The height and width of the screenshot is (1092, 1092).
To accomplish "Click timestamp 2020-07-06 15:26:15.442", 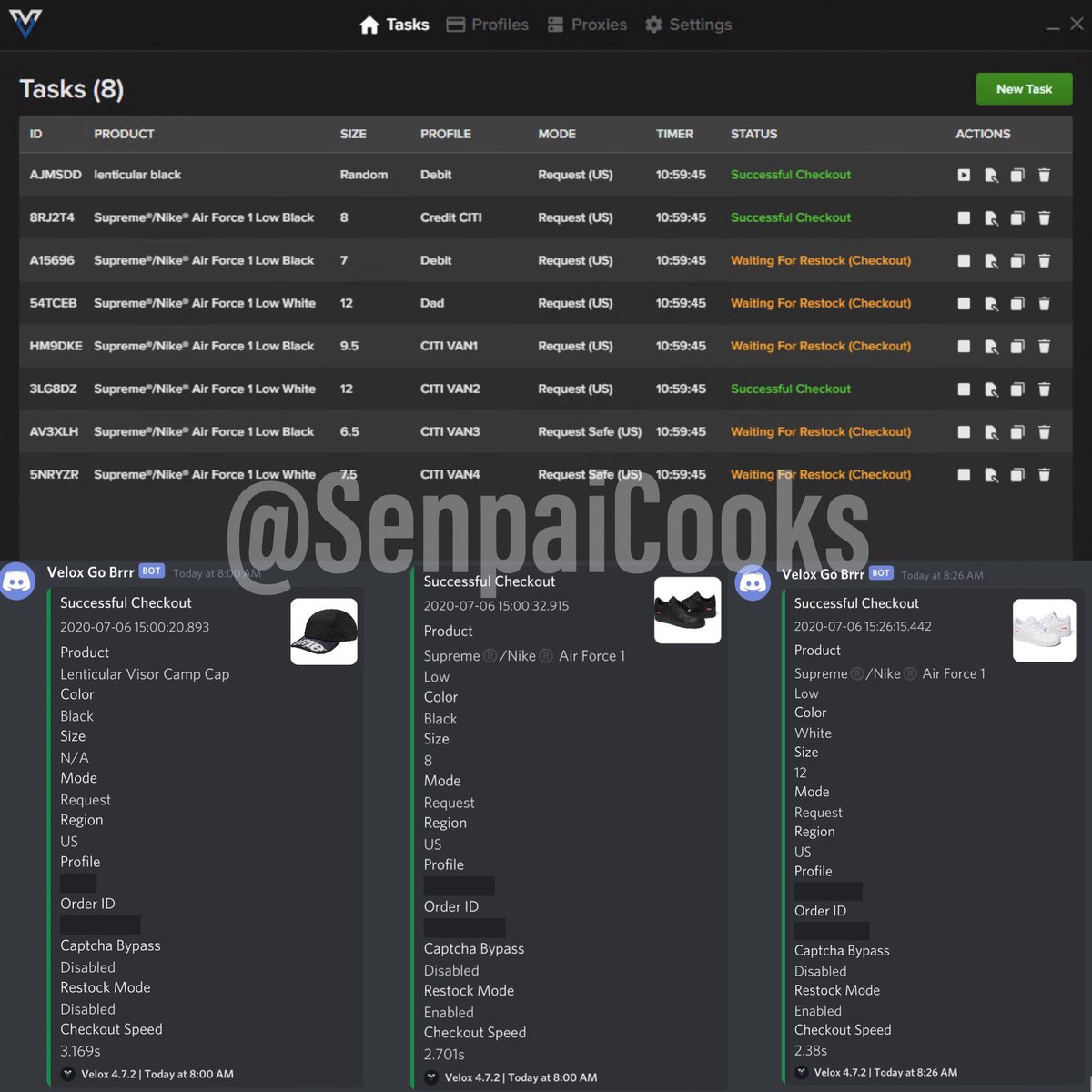I will coord(863,626).
